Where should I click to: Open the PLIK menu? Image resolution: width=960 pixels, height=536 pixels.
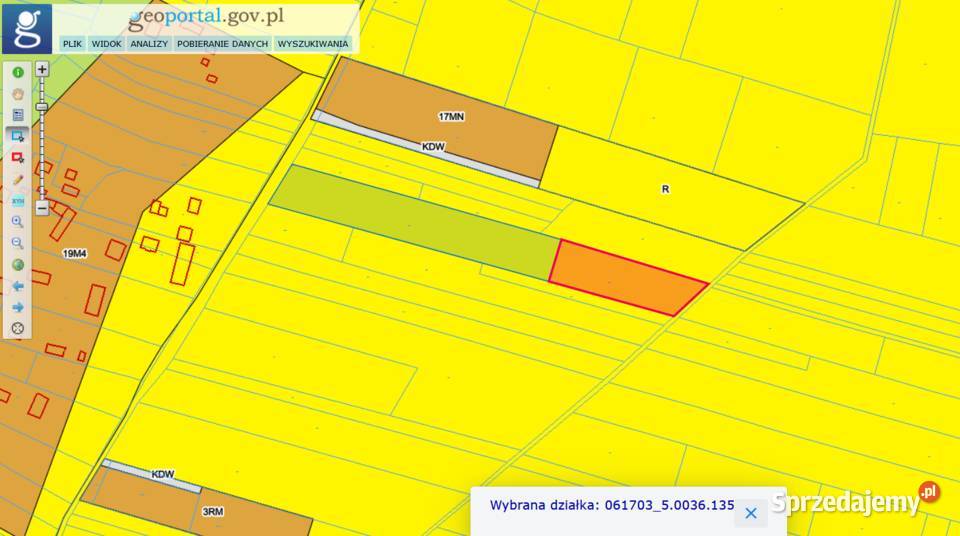[x=72, y=44]
